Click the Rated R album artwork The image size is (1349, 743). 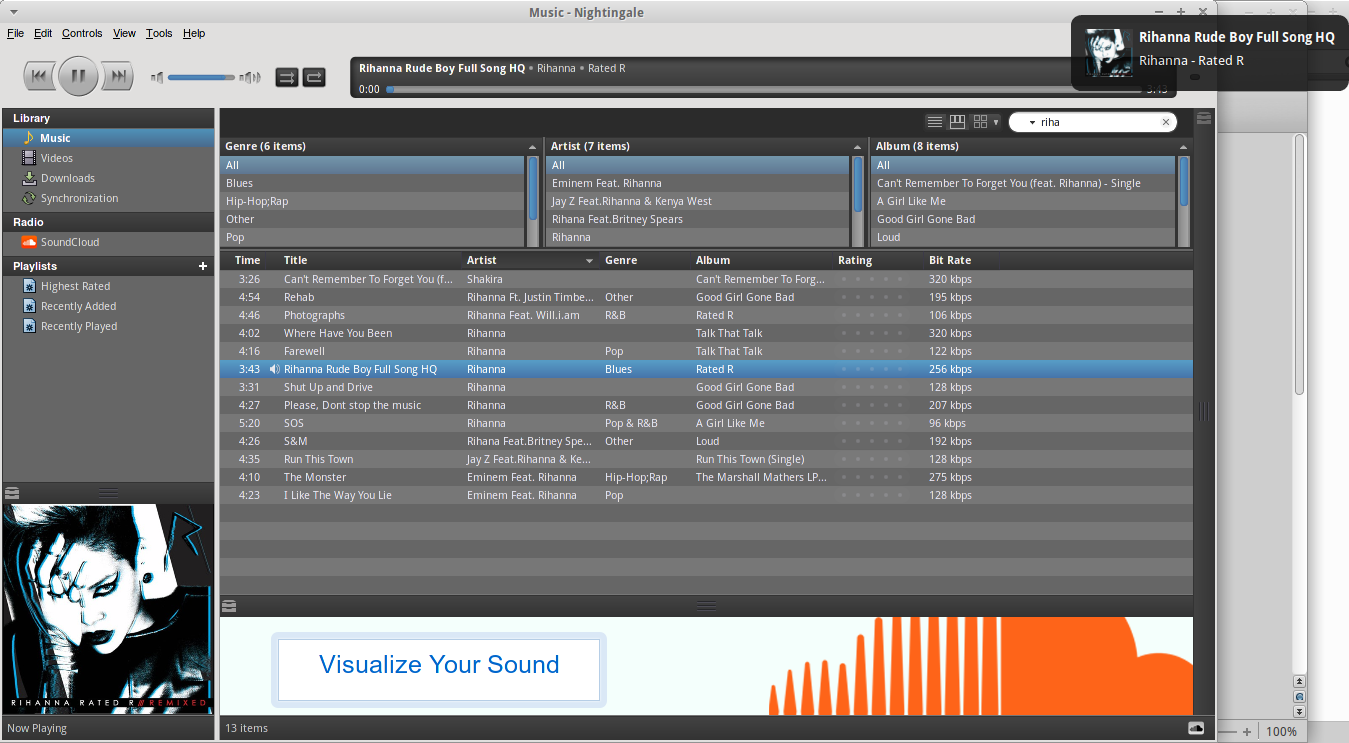(x=108, y=609)
